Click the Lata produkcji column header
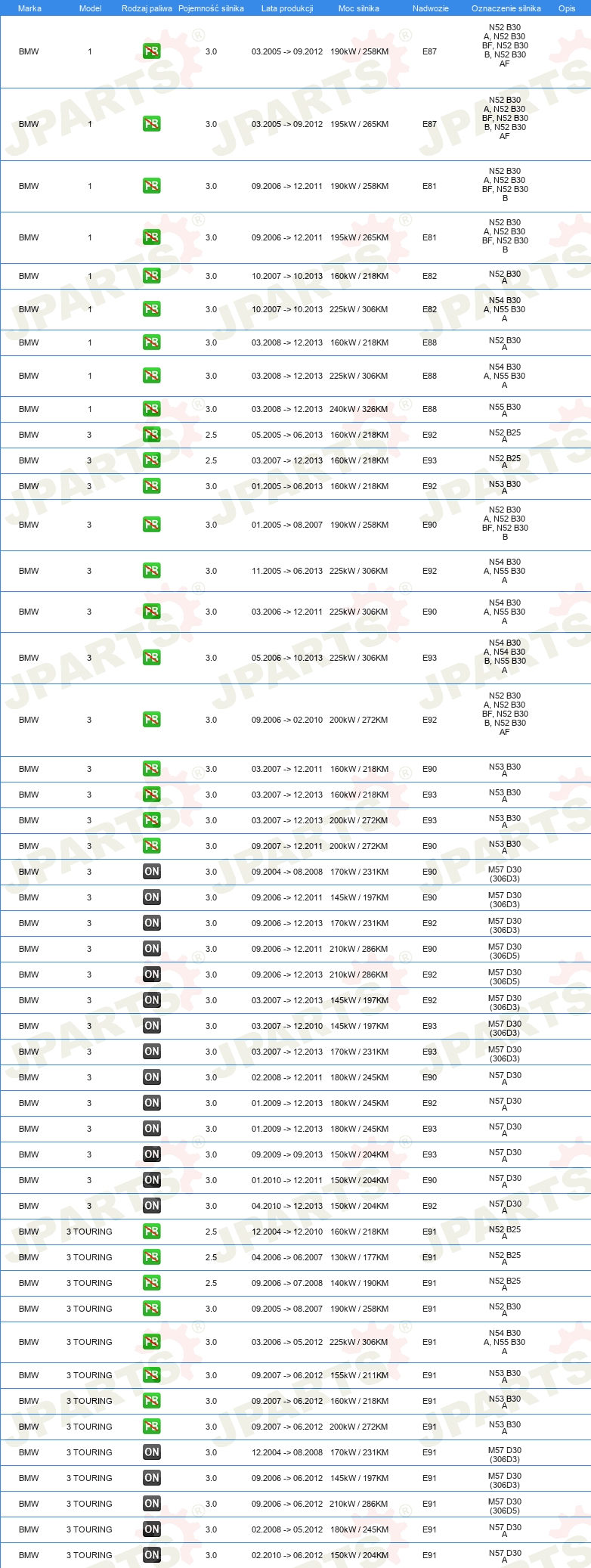The width and height of the screenshot is (591, 1568). click(287, 8)
